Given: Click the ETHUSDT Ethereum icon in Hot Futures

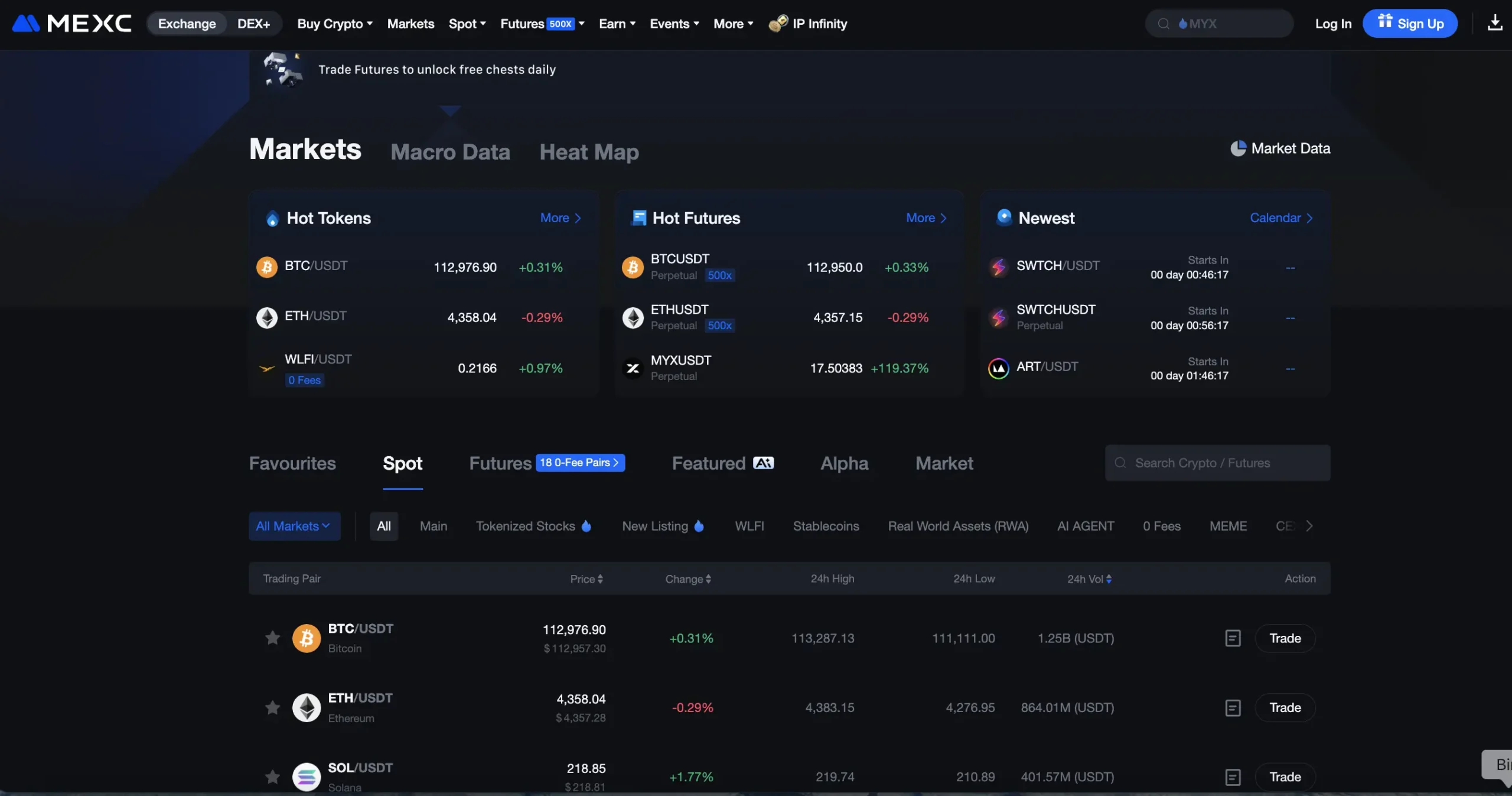Looking at the screenshot, I should tap(633, 317).
